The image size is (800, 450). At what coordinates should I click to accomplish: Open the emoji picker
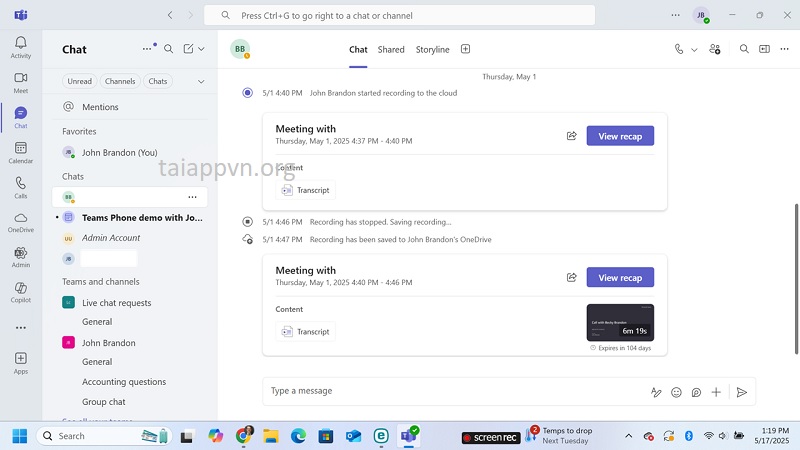pyautogui.click(x=676, y=392)
